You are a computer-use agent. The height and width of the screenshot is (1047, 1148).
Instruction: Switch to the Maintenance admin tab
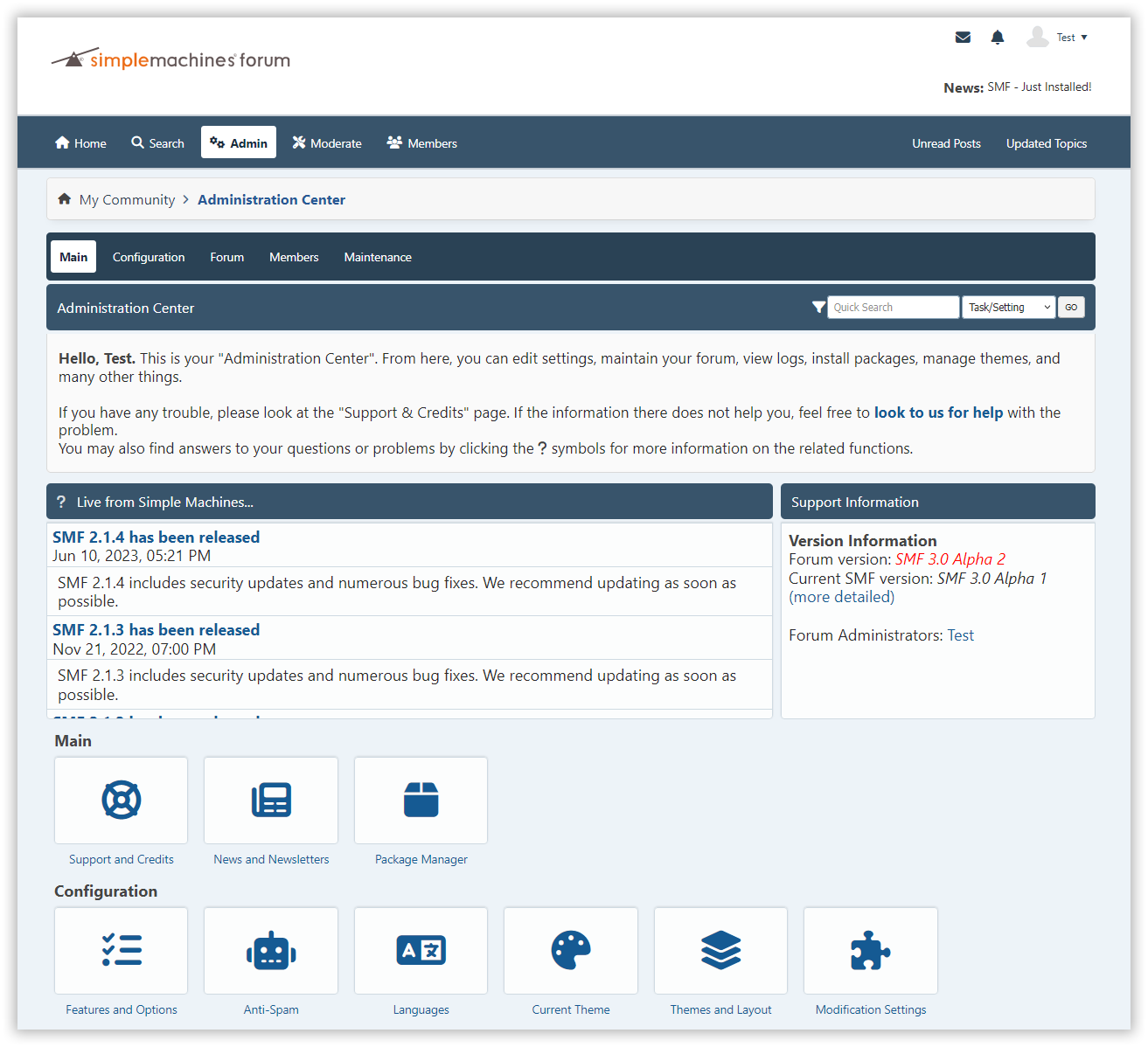378,257
